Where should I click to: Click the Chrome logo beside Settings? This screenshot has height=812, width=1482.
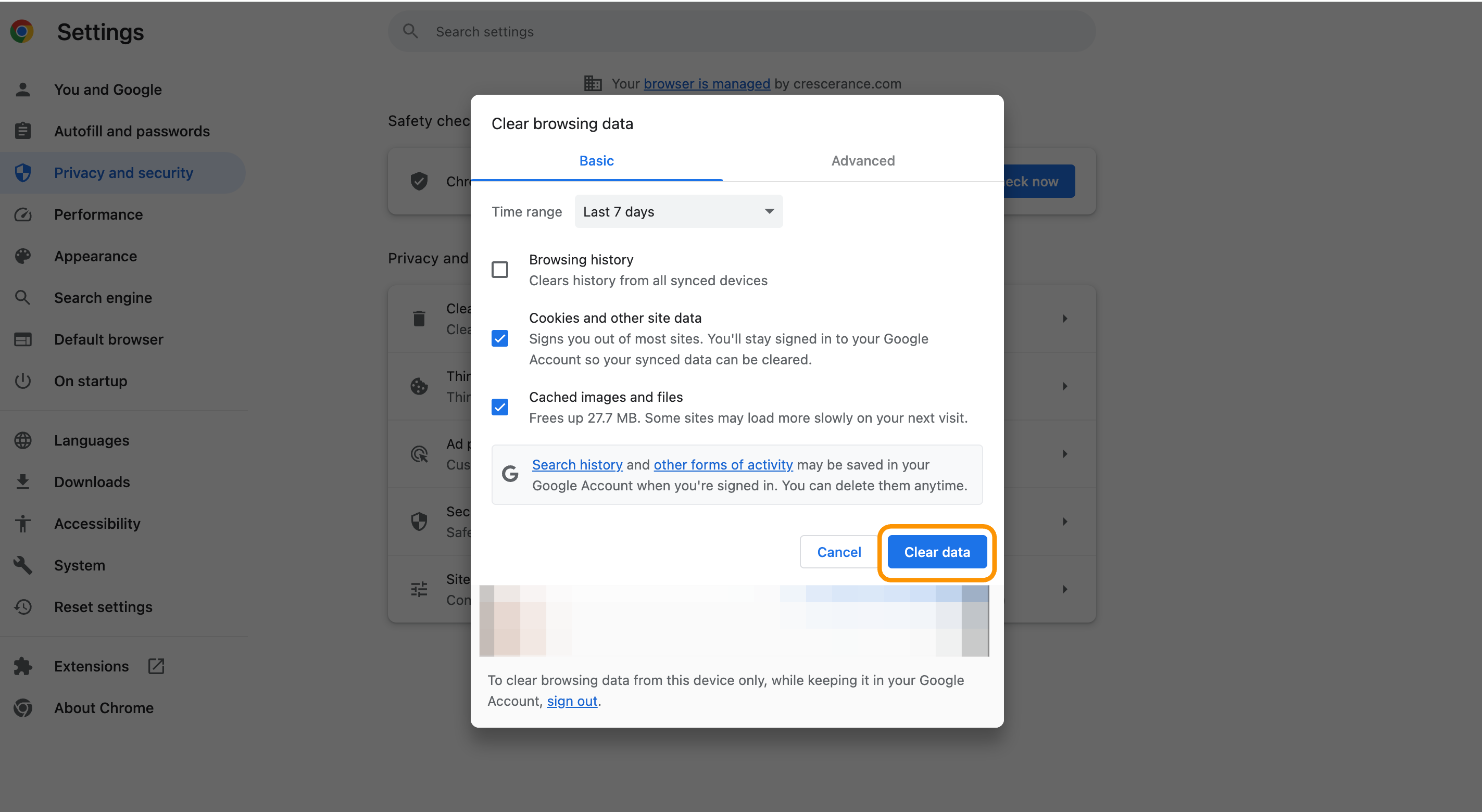22,32
